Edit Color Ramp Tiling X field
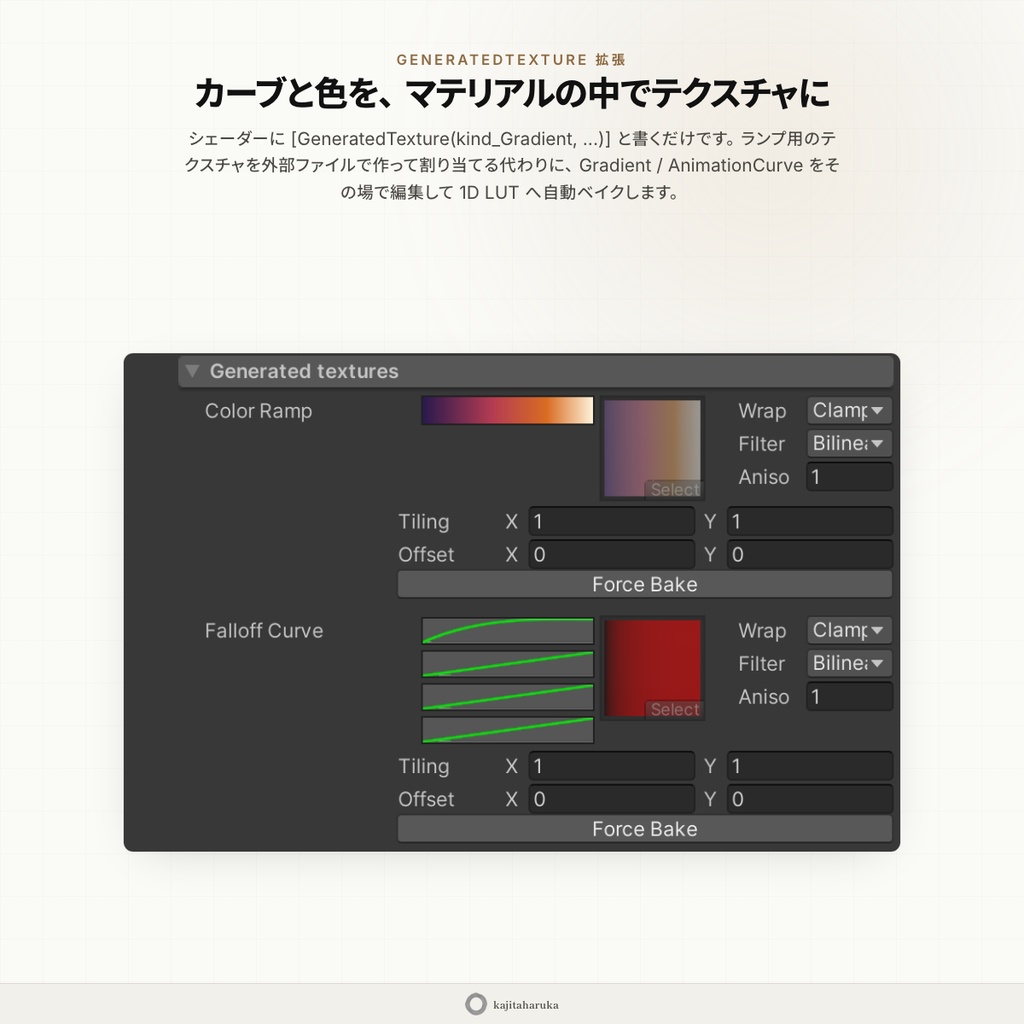This screenshot has height=1024, width=1024. 611,521
